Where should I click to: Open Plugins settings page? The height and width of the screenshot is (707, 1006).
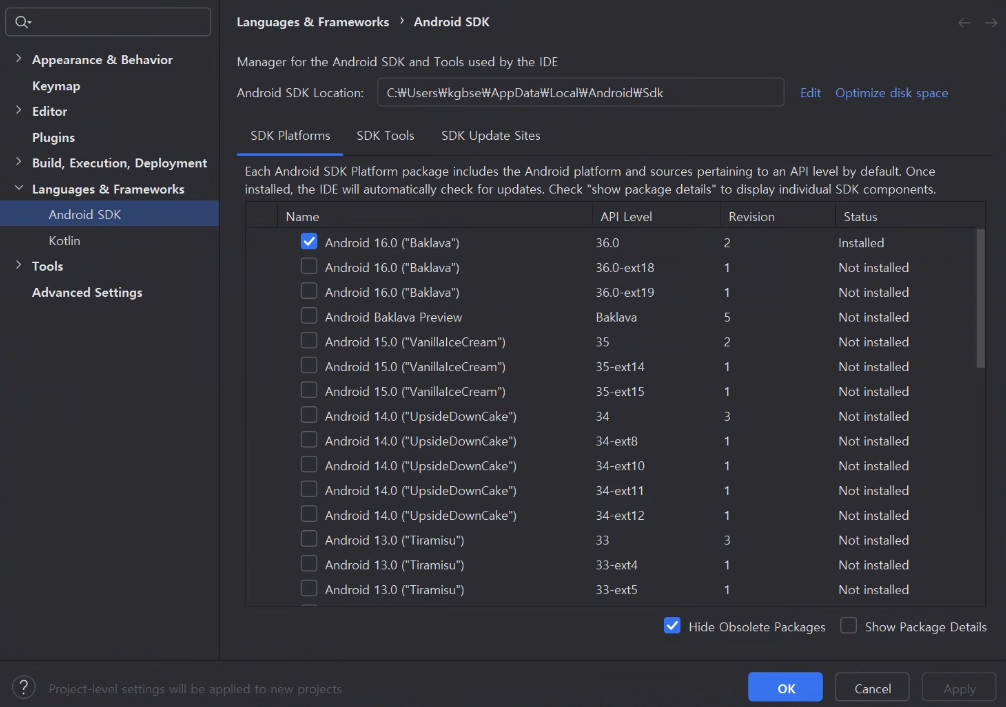pos(53,137)
